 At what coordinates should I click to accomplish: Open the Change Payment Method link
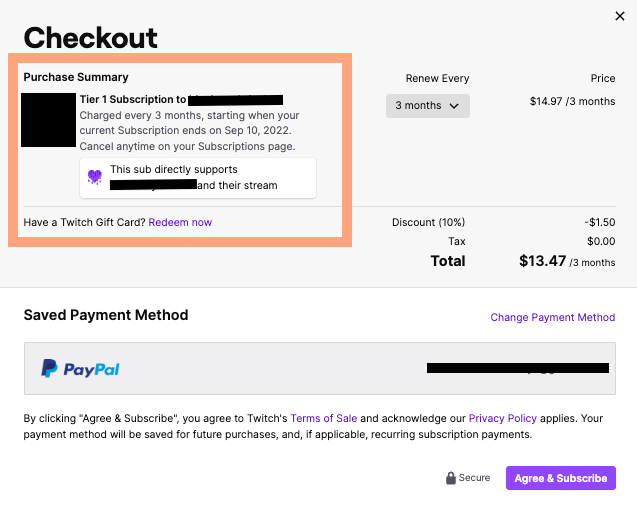(x=552, y=317)
